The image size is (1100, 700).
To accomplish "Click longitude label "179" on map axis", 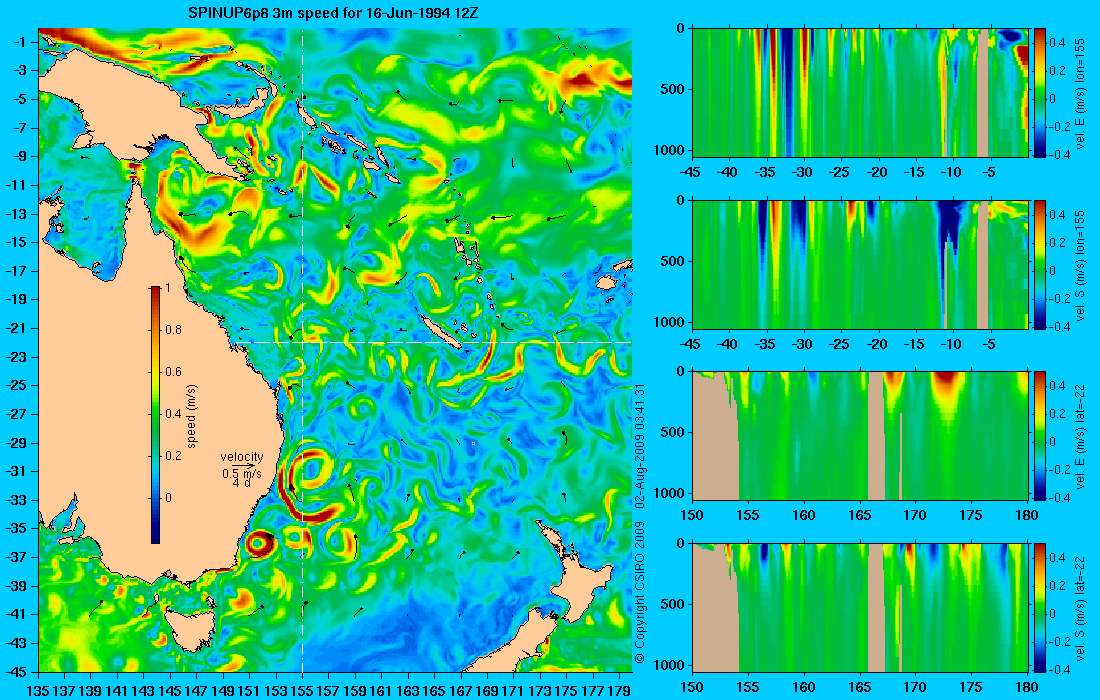I will pos(619,690).
